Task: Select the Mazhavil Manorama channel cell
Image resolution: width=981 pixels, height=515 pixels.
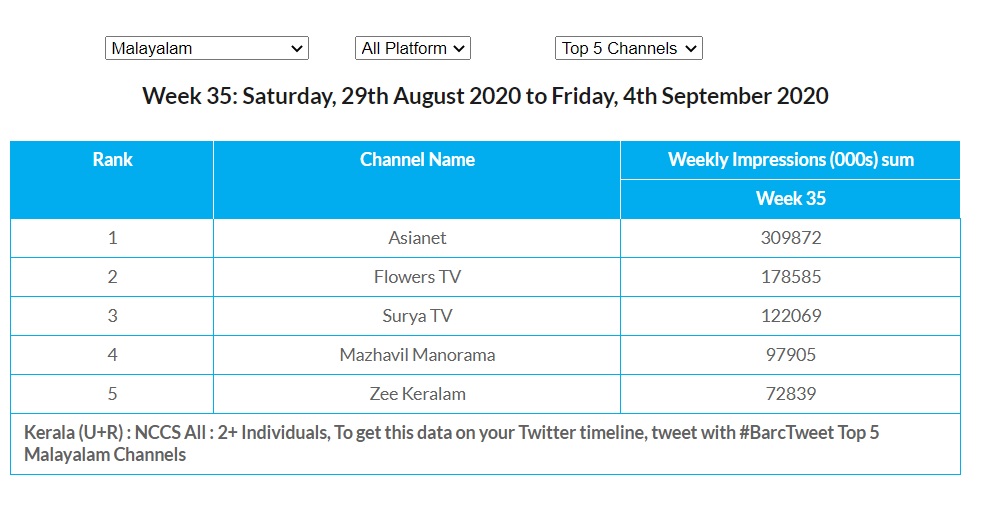Action: pyautogui.click(x=417, y=355)
